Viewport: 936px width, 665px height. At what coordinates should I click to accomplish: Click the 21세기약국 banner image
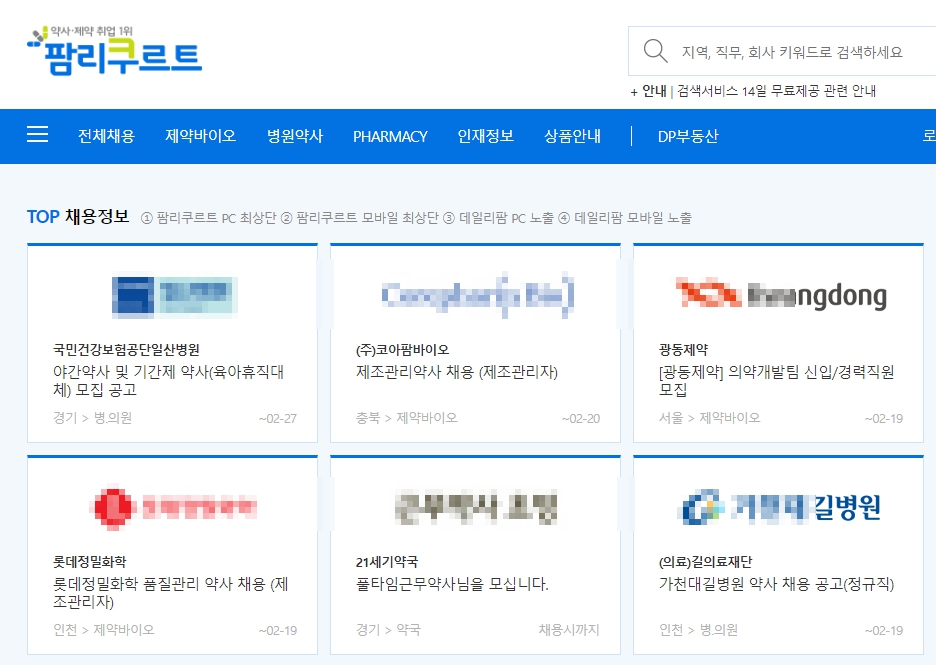[x=476, y=508]
